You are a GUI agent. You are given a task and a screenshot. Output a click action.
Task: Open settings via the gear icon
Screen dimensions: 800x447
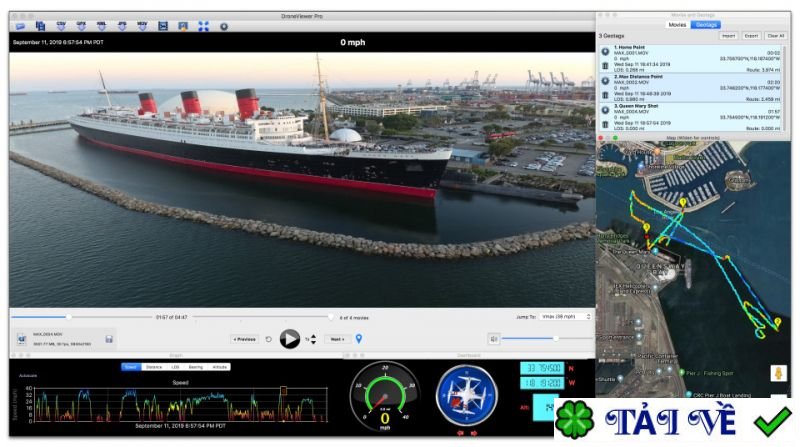tap(223, 26)
